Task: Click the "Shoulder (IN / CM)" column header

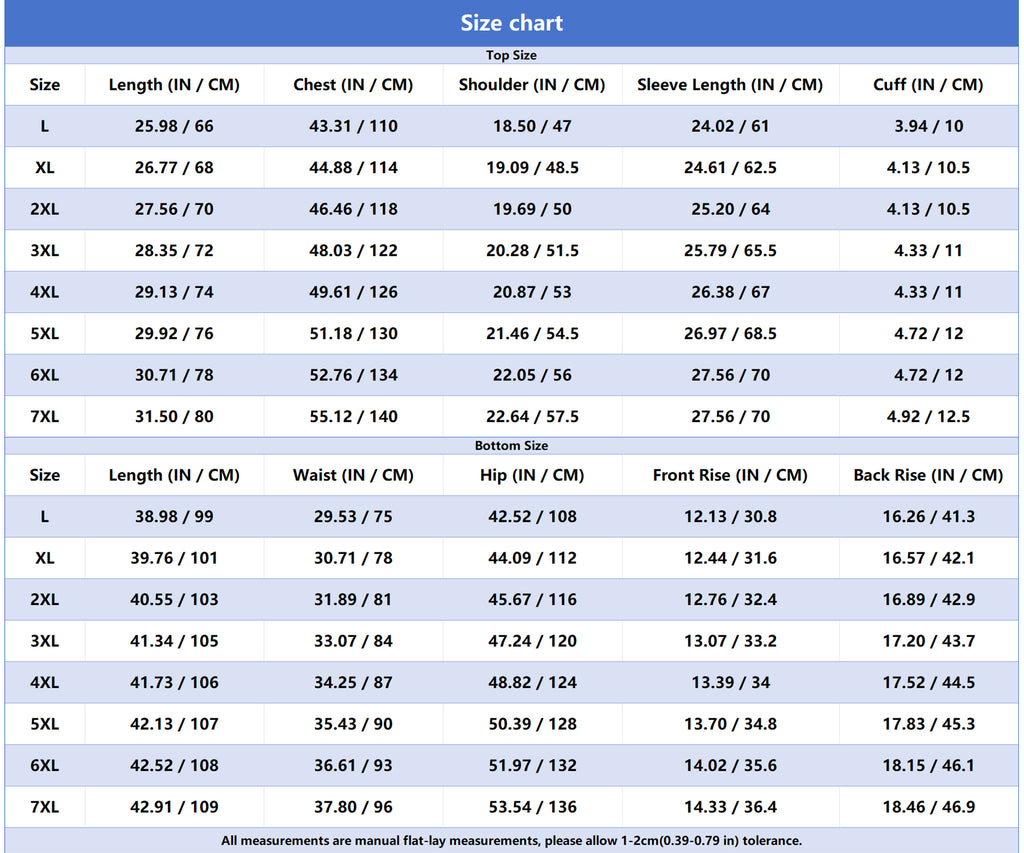Action: (532, 84)
